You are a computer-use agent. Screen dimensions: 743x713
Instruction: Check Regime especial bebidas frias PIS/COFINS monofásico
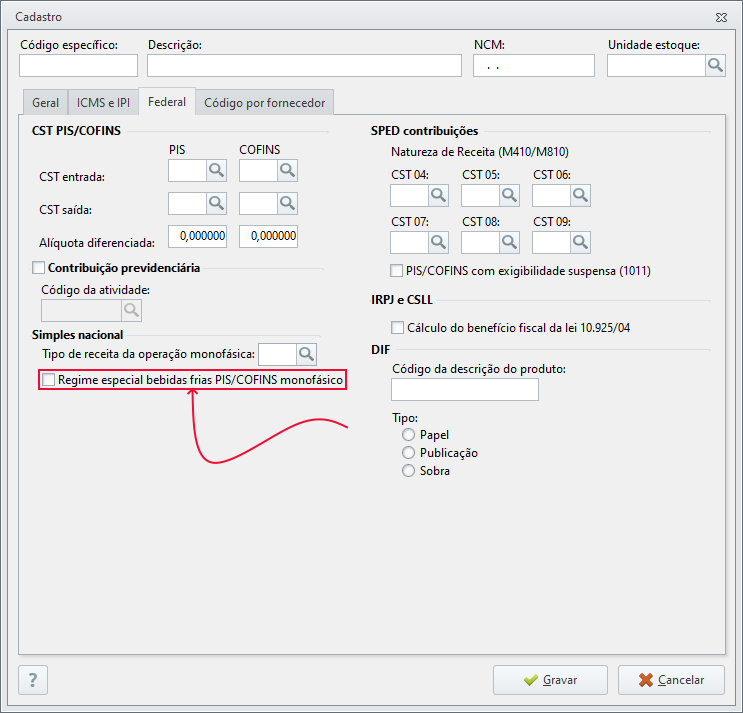click(x=48, y=380)
